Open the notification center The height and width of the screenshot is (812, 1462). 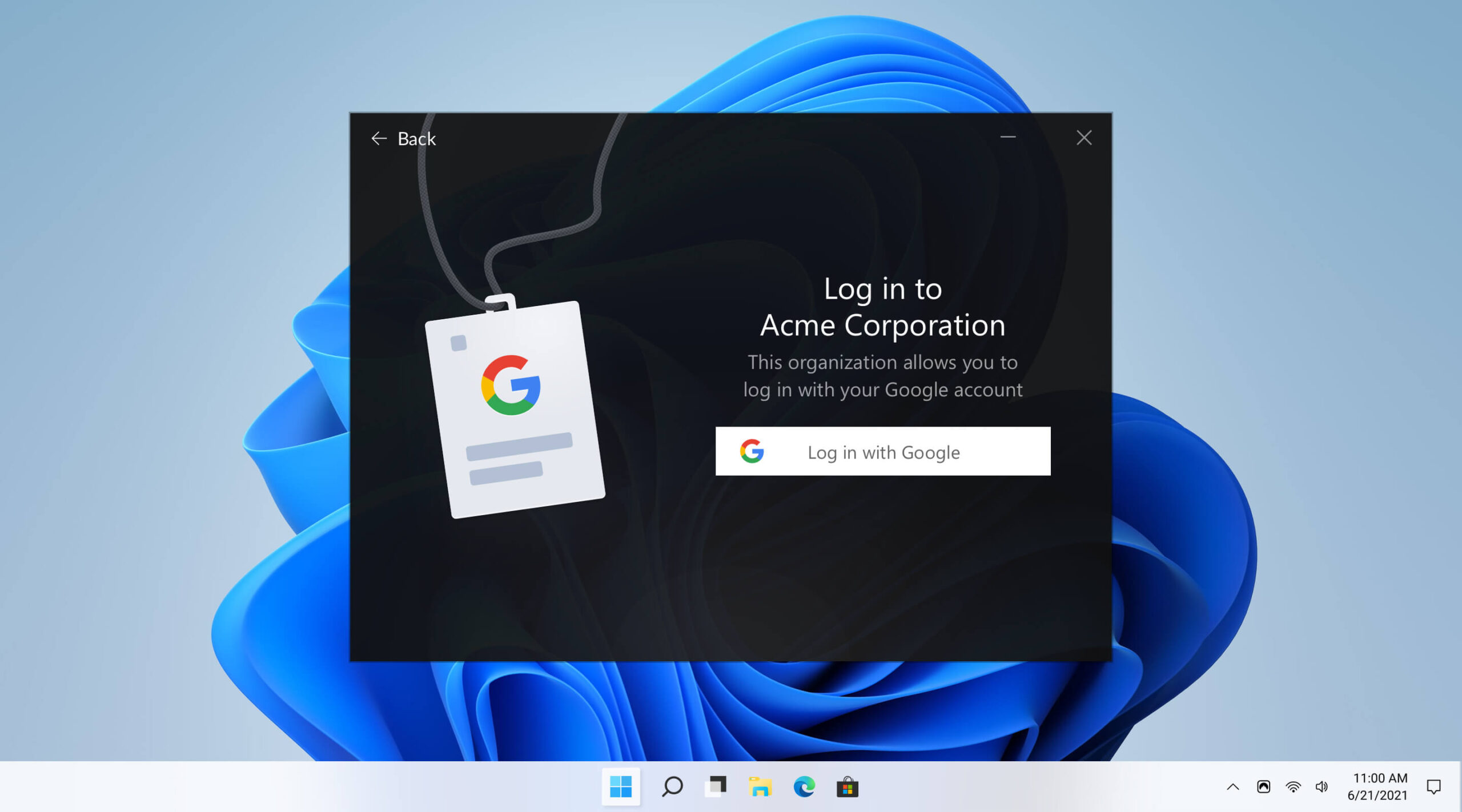pyautogui.click(x=1433, y=787)
